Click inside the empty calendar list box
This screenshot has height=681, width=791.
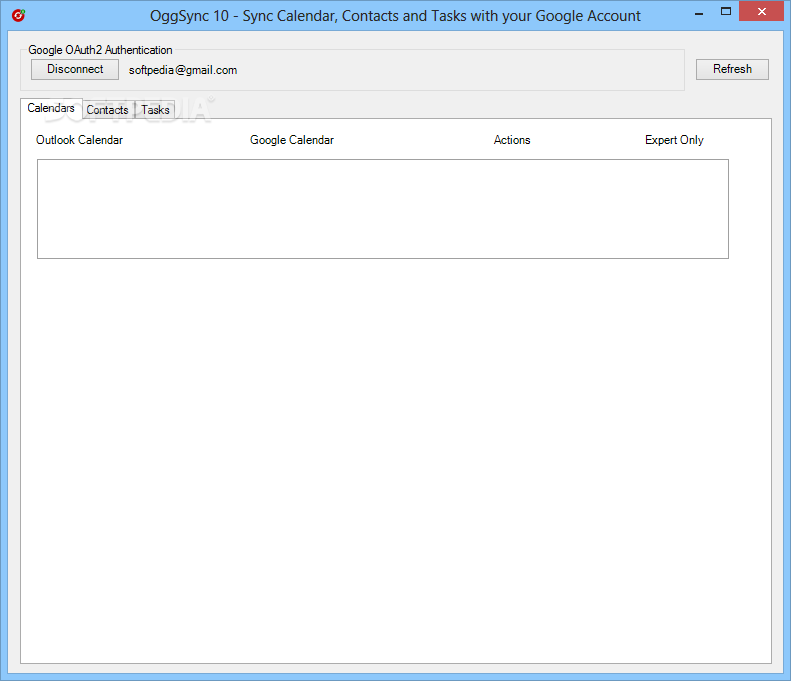tap(383, 209)
